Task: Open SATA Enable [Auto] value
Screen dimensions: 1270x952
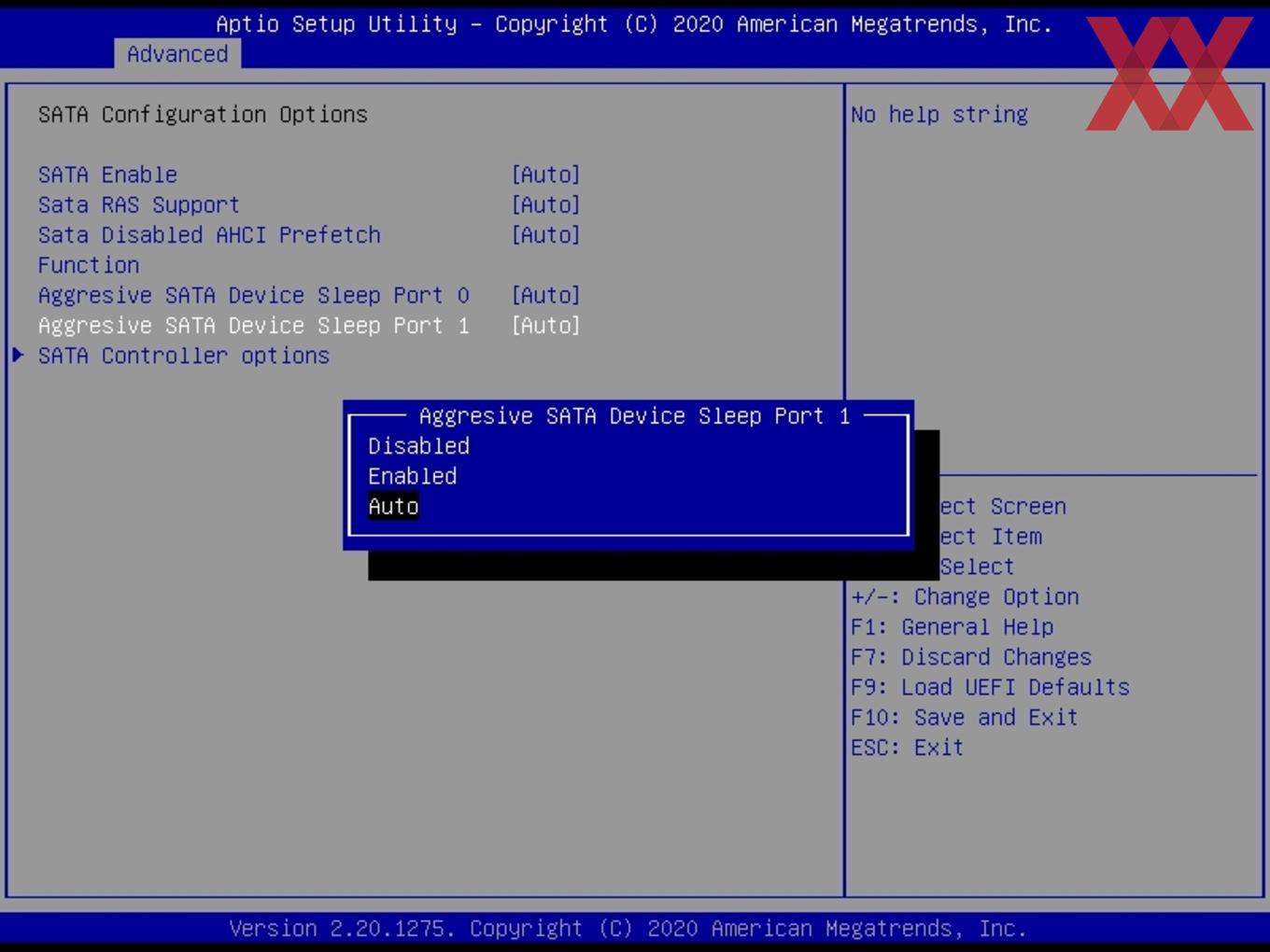Action: tap(545, 175)
